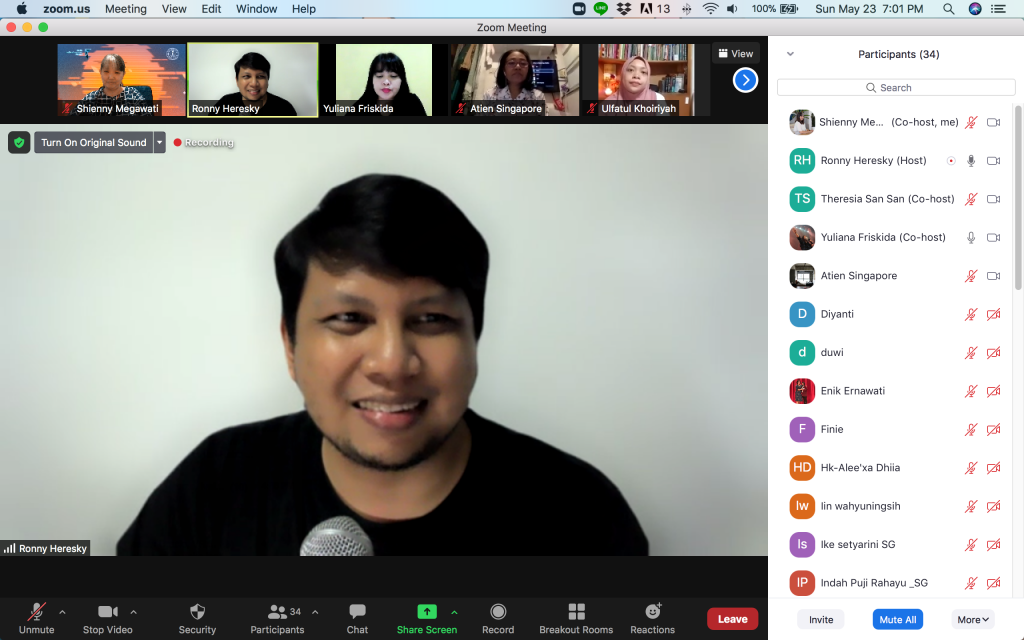Open the Security shield icon
The image size is (1024, 640).
197,612
